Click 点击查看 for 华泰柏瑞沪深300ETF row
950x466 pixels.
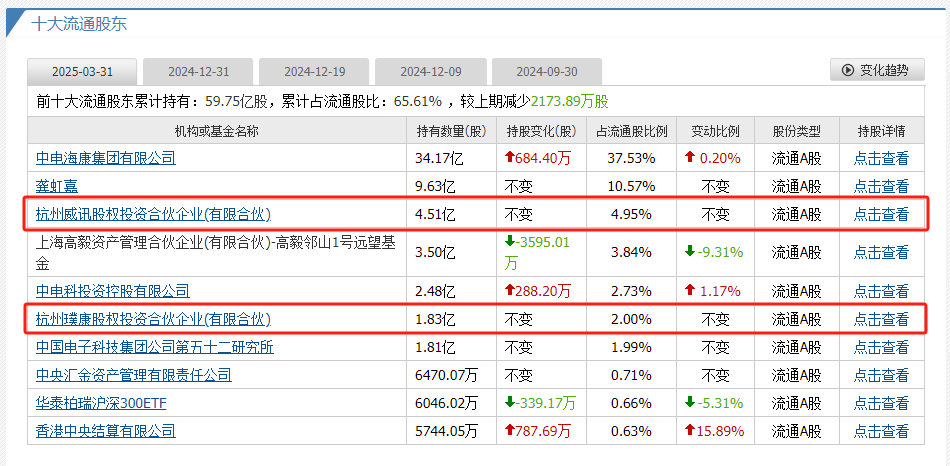tap(882, 403)
